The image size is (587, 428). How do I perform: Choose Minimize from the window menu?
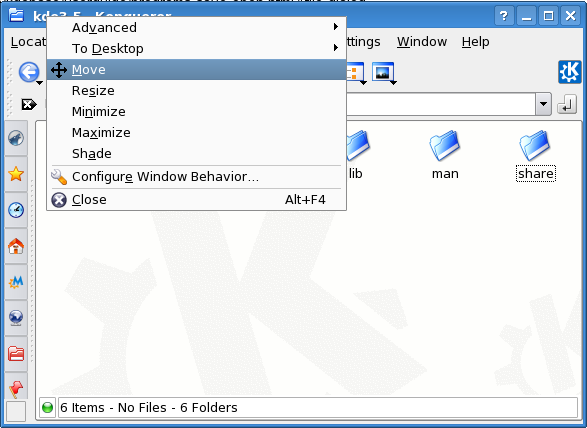(x=196, y=112)
